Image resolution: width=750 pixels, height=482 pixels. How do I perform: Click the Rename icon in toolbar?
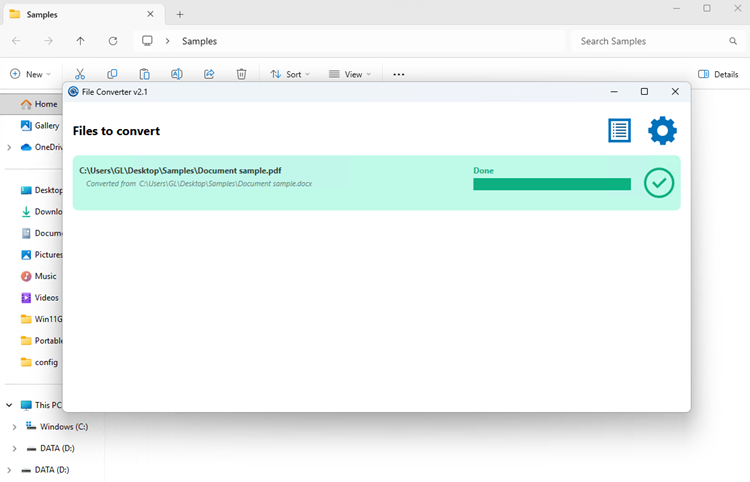(177, 74)
